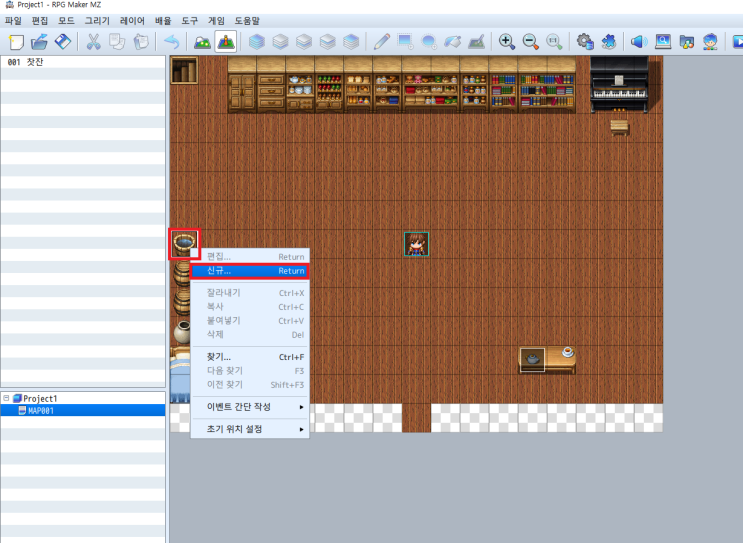Undo with the blue arrow icon

point(172,42)
